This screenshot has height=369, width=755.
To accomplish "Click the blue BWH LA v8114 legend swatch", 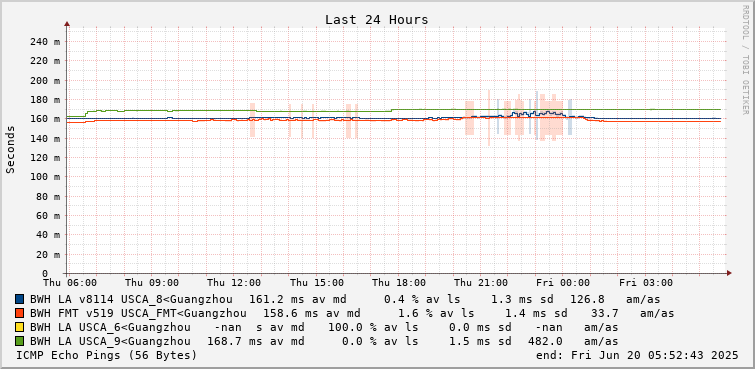I will [x=20, y=300].
